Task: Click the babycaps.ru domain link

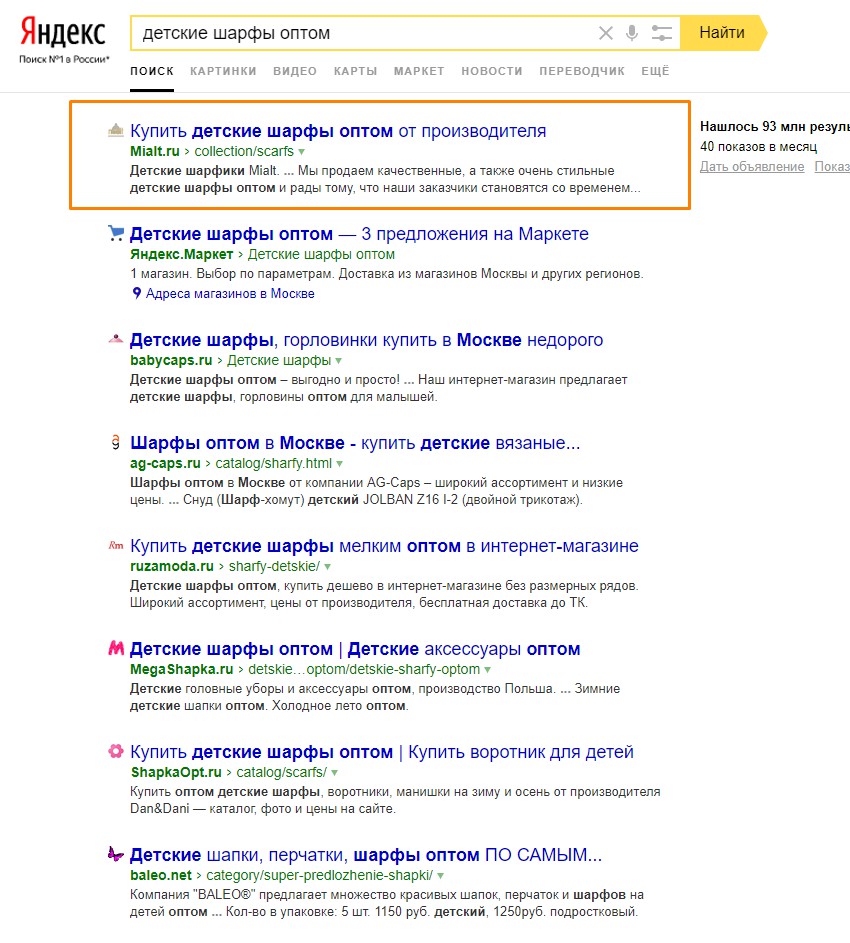Action: pos(171,360)
